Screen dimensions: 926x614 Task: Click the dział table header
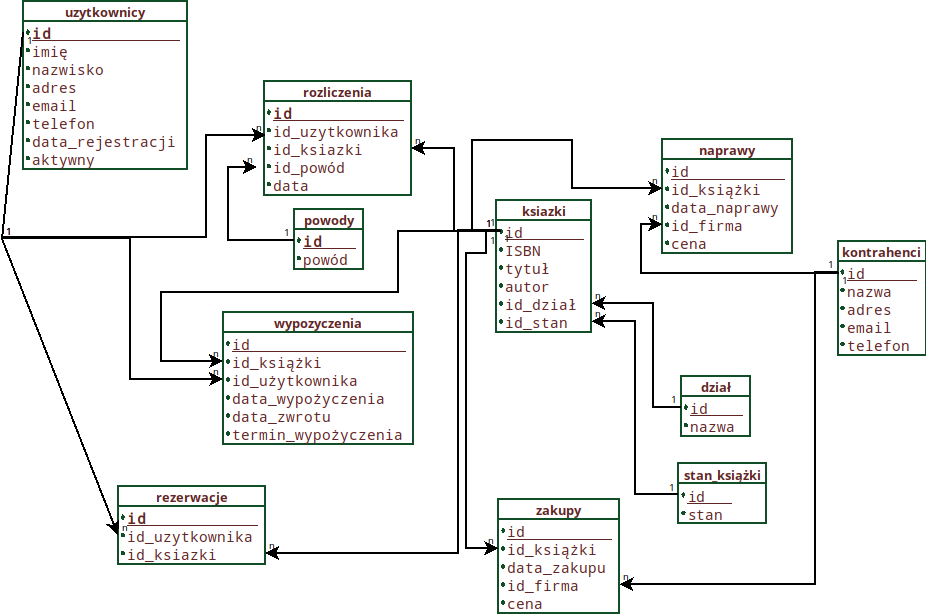716,387
